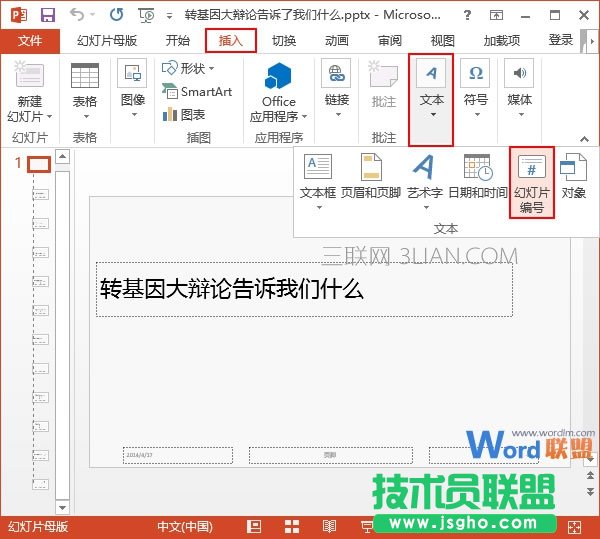
Task: Open the Symbols (符号) dropdown
Action: 476,88
